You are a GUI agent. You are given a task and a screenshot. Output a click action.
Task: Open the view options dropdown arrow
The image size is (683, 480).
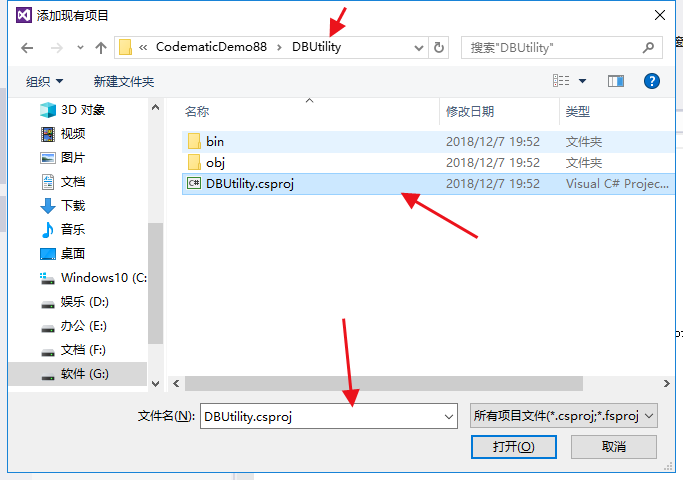pos(582,81)
